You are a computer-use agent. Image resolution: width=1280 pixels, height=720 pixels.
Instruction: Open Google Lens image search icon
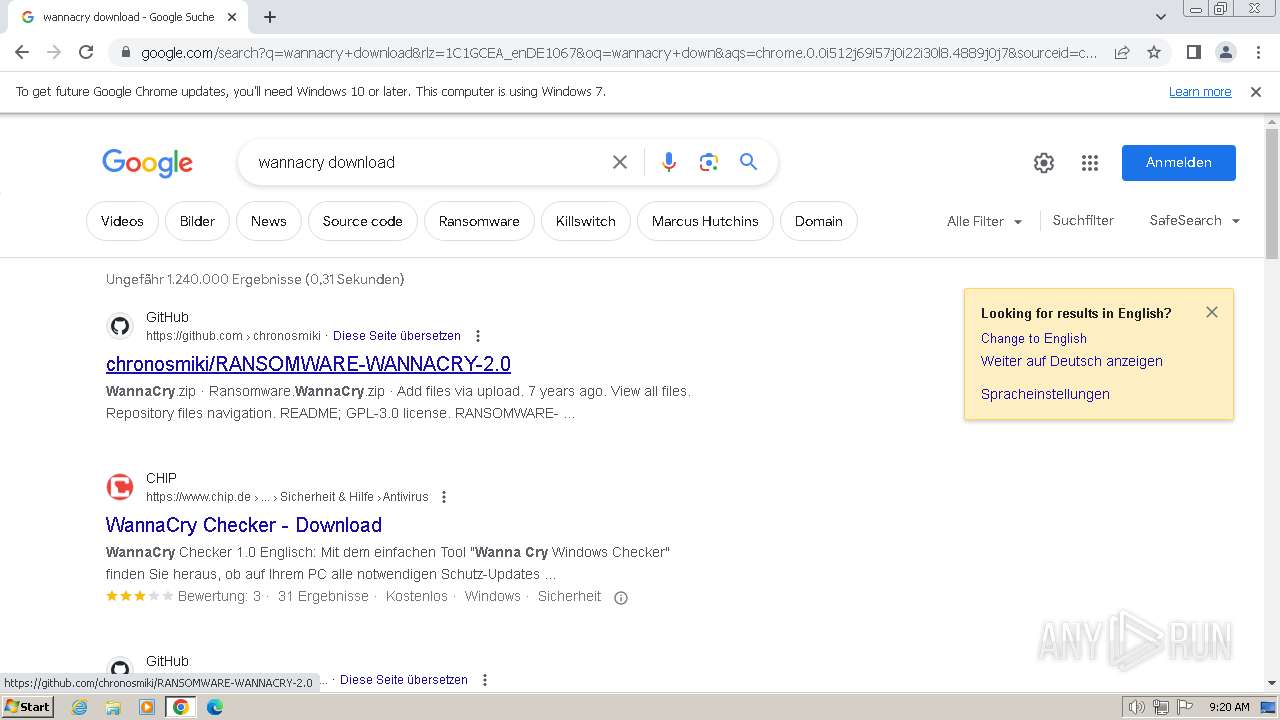[709, 162]
